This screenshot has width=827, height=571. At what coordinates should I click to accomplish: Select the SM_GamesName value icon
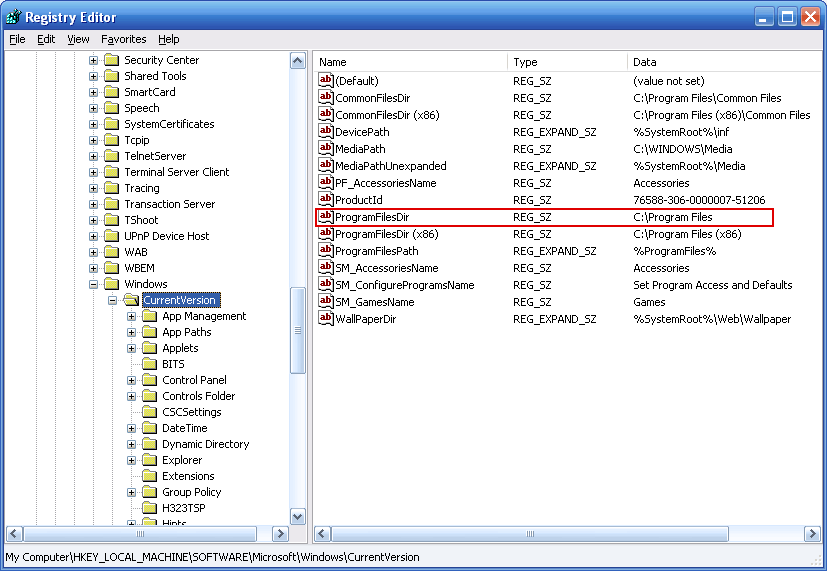pyautogui.click(x=326, y=302)
